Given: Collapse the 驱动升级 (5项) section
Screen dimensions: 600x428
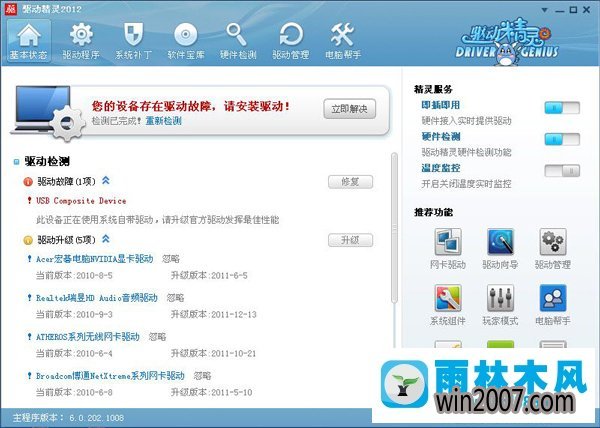Looking at the screenshot, I should [106, 239].
